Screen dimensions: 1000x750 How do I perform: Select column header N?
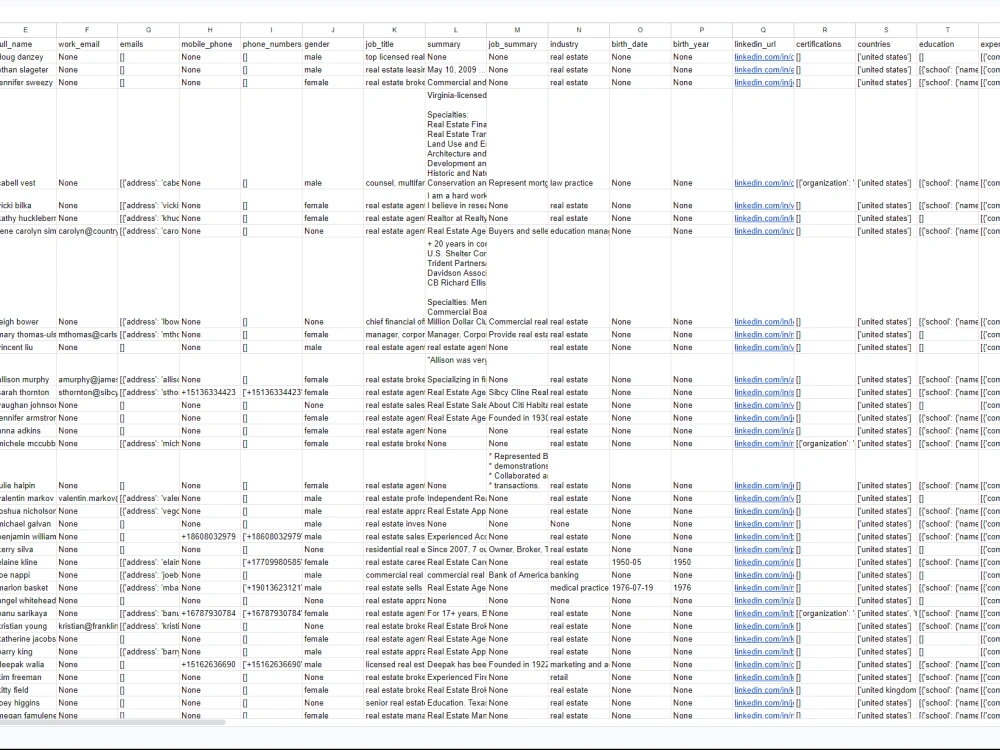578,30
